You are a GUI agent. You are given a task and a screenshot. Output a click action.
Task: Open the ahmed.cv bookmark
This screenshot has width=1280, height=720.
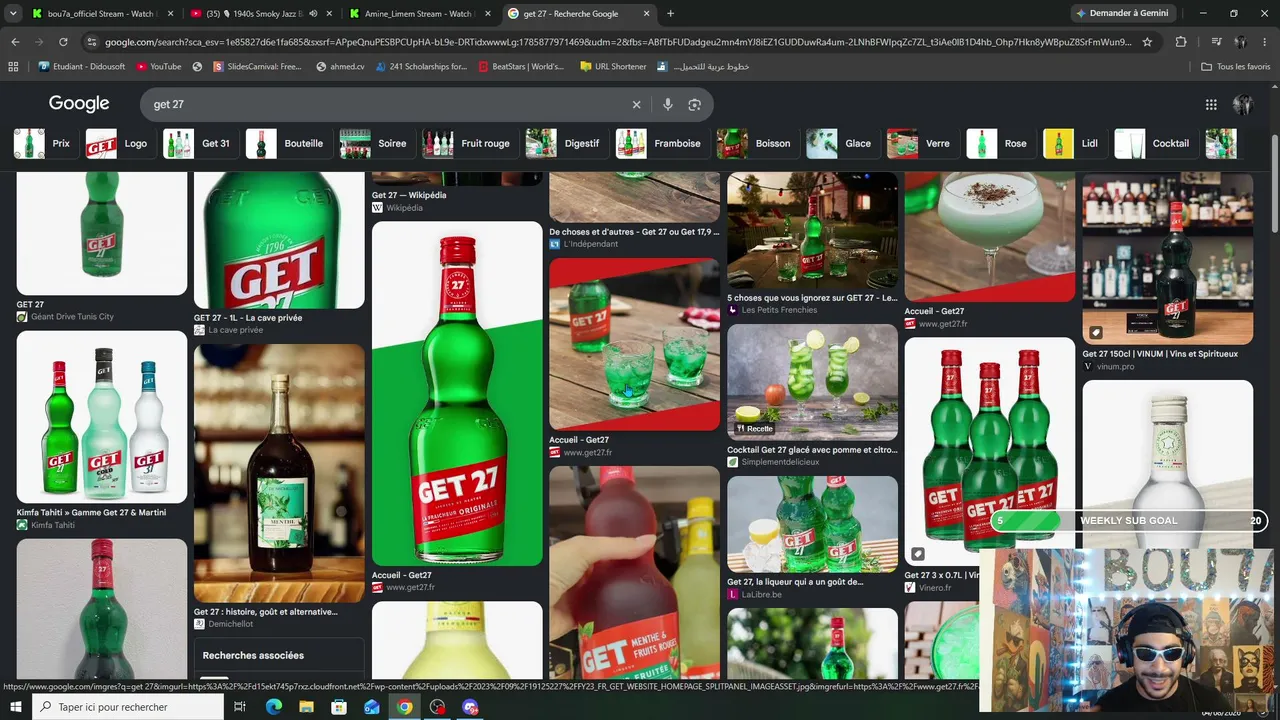point(342,67)
